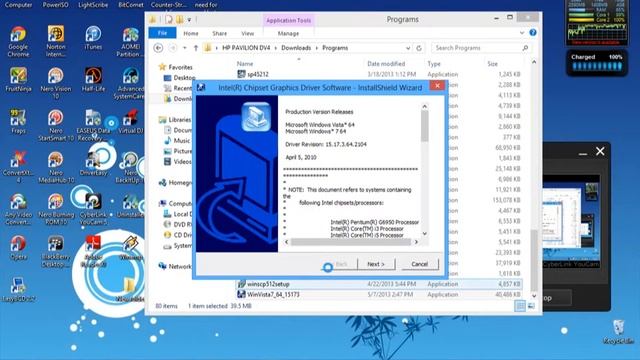Open address bar history dropdown
Screen dimensions: 640x360
point(408,48)
